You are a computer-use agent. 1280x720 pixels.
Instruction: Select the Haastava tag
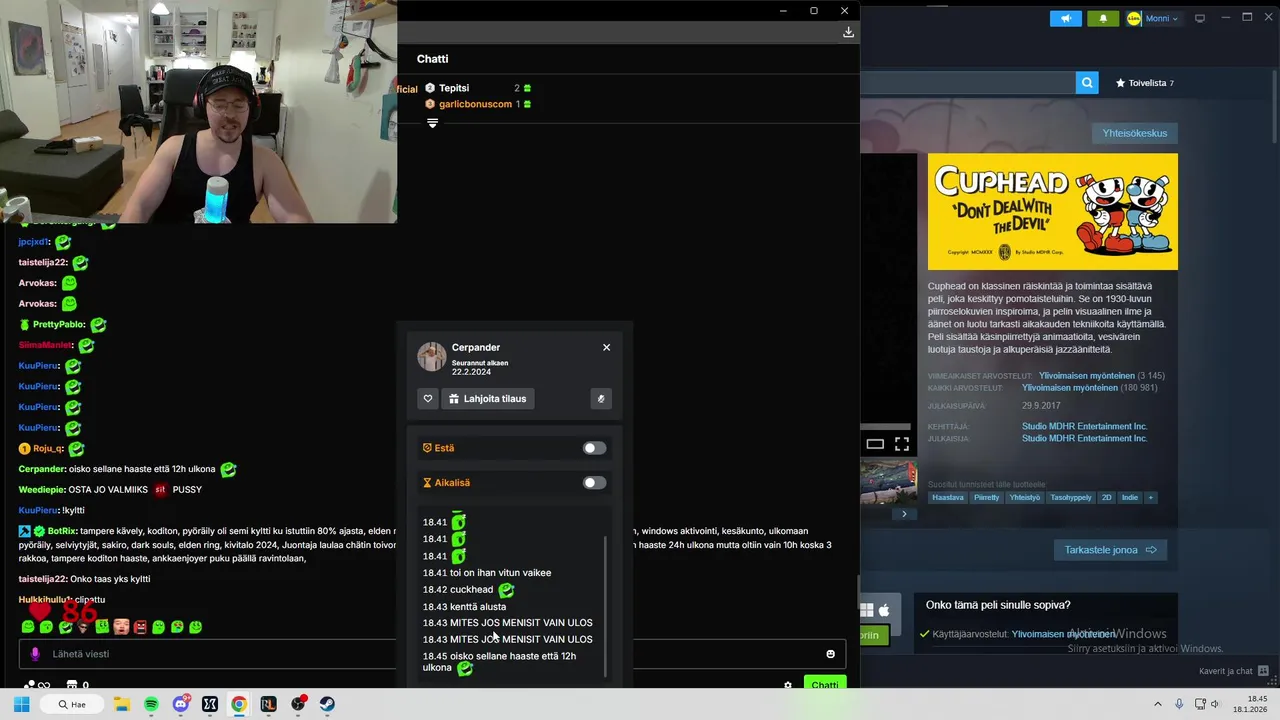(948, 497)
